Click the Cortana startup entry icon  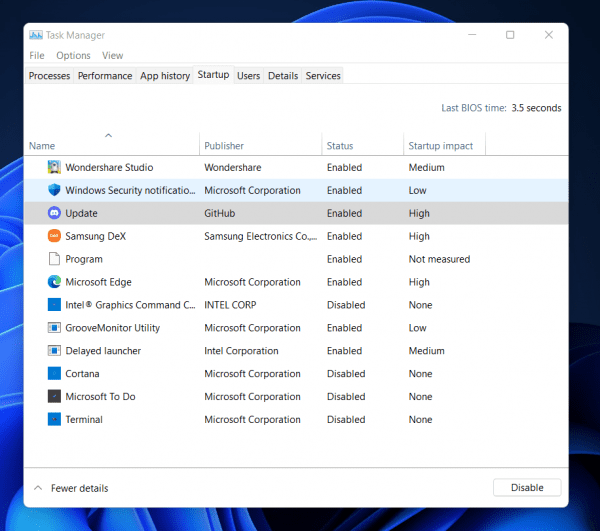[x=54, y=374]
